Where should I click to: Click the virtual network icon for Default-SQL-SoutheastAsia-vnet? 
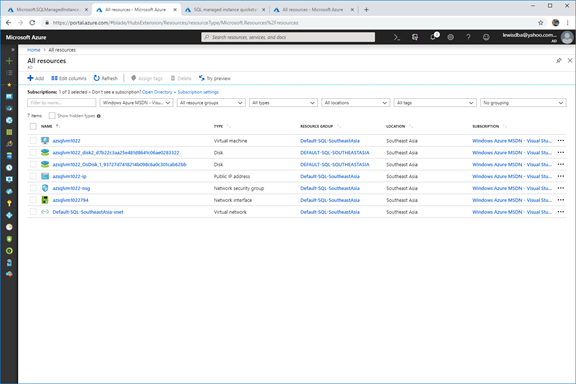tap(45, 212)
